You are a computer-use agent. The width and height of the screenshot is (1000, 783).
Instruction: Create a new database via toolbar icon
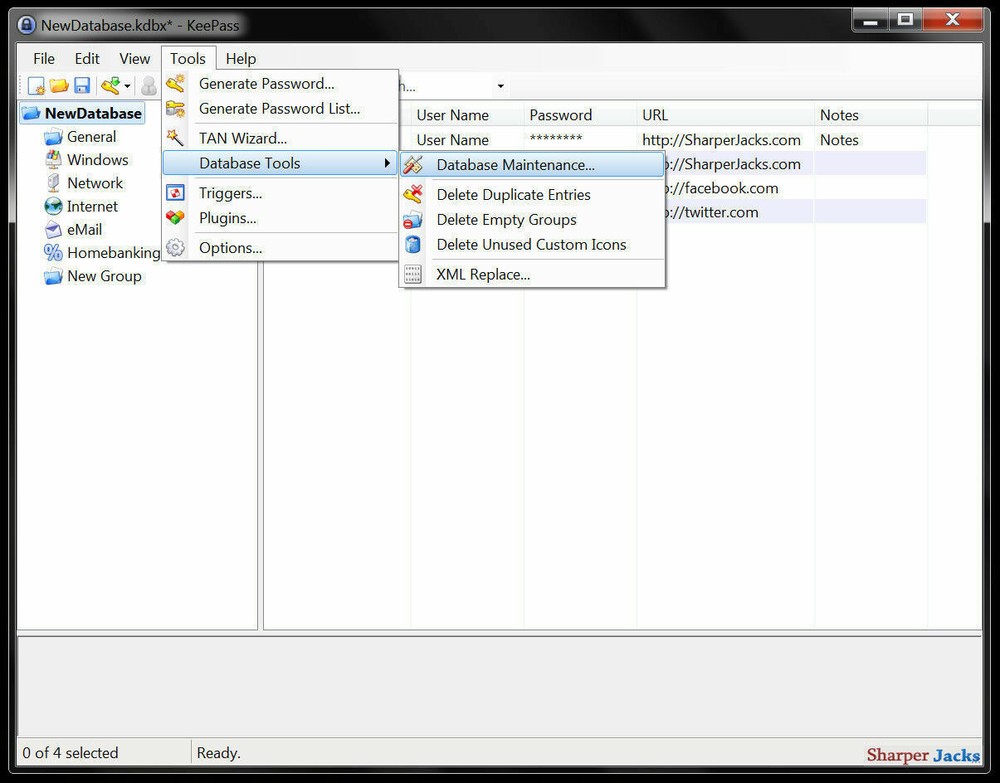point(35,85)
